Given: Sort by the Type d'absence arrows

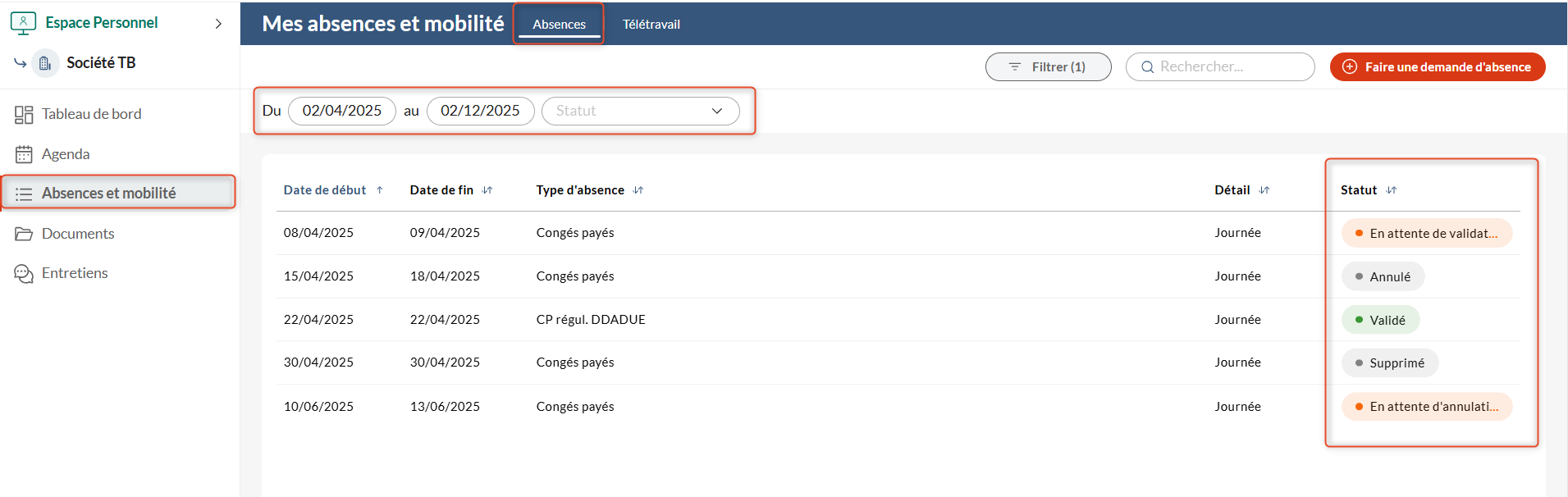Looking at the screenshot, I should [638, 190].
